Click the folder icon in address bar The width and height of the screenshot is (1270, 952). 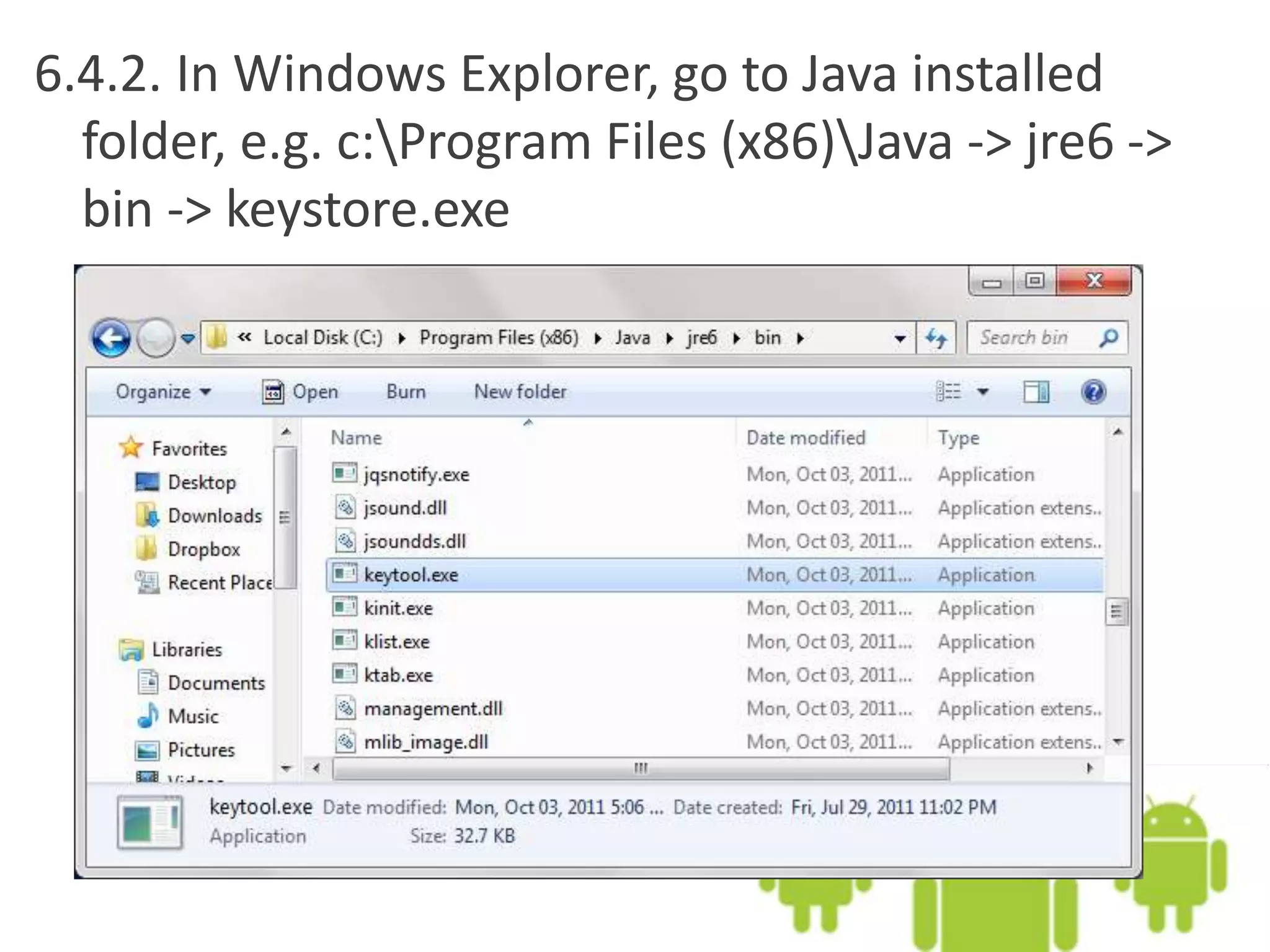(x=216, y=337)
